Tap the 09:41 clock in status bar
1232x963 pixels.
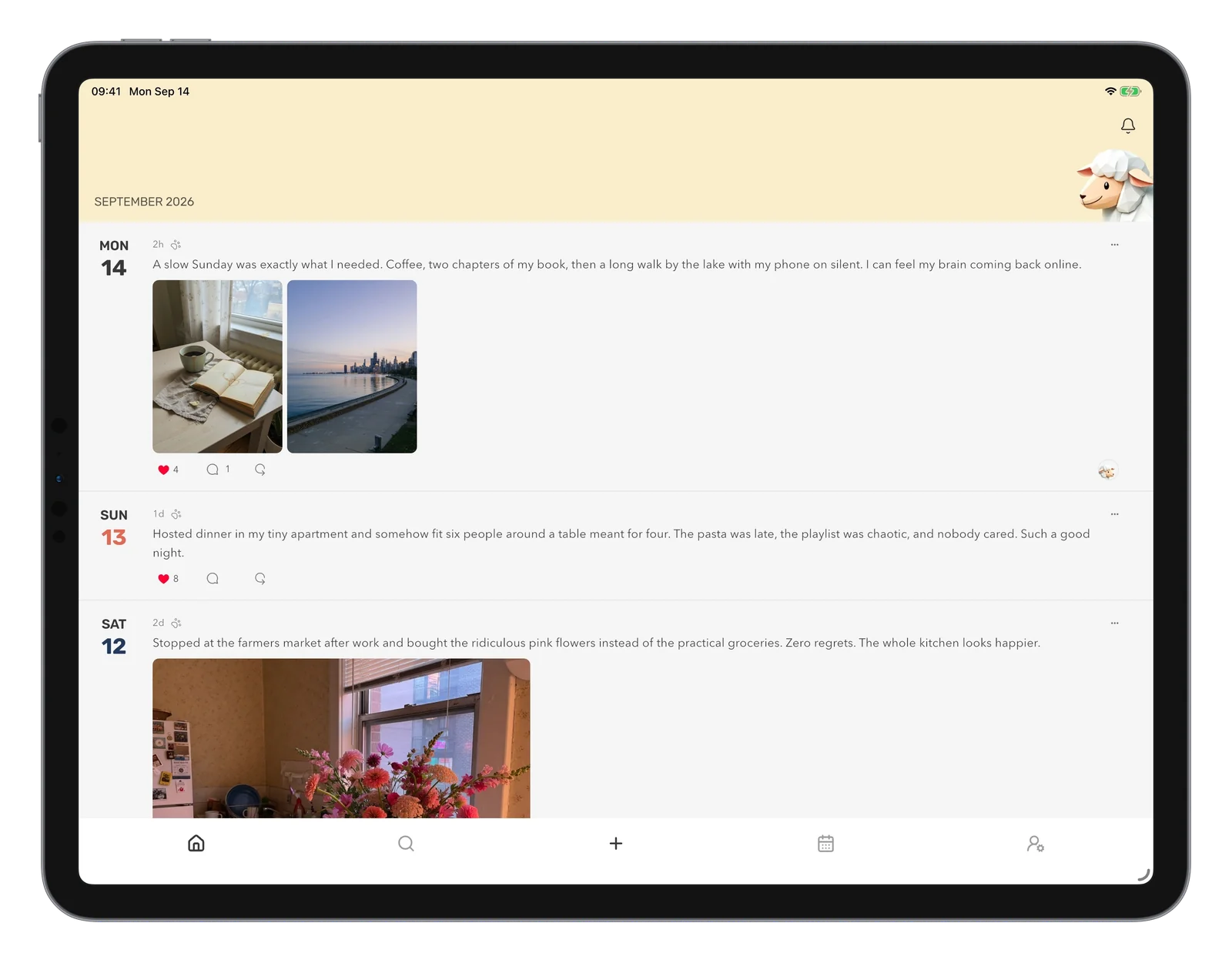(106, 92)
